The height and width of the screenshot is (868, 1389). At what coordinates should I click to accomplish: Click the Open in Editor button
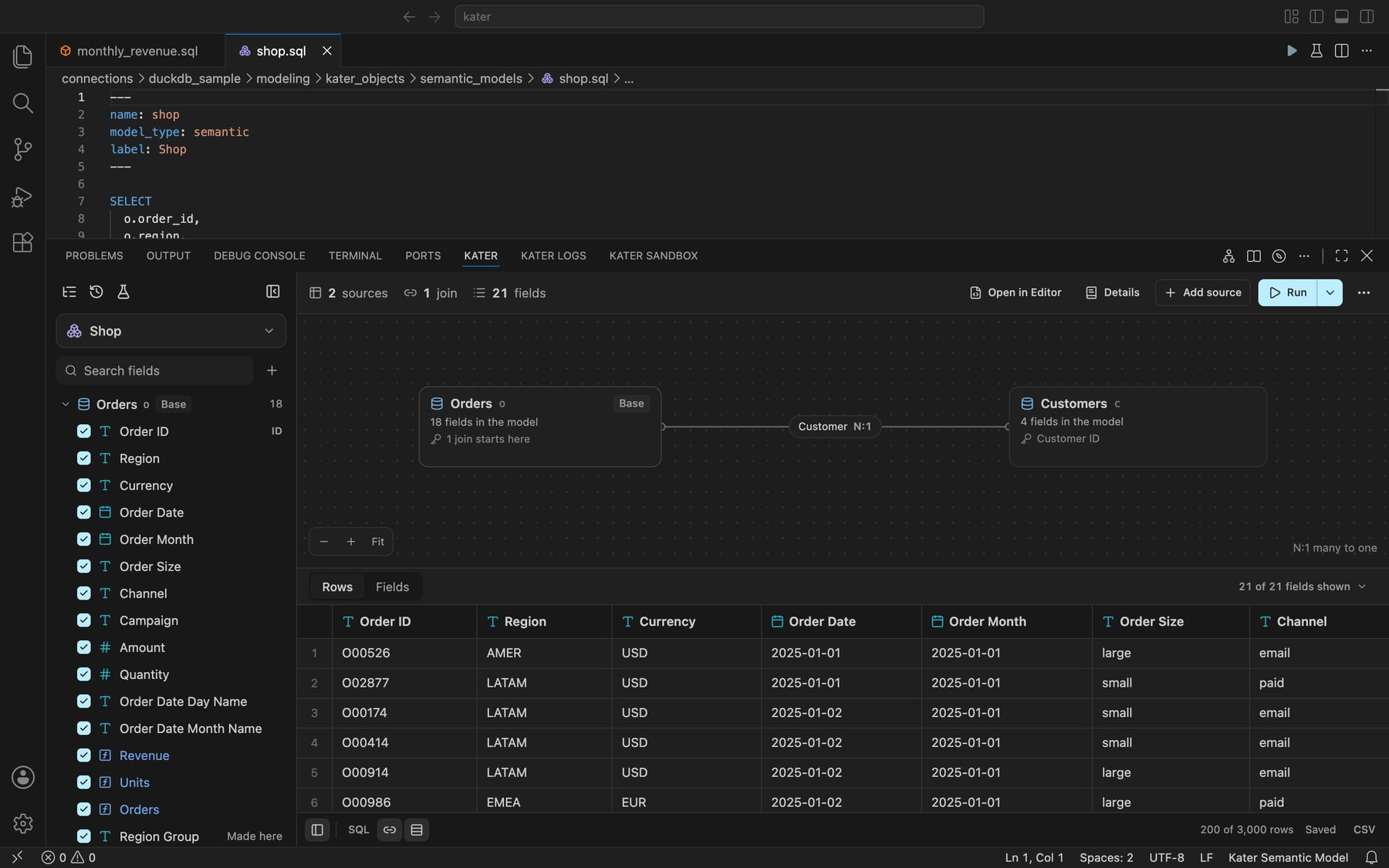1015,292
